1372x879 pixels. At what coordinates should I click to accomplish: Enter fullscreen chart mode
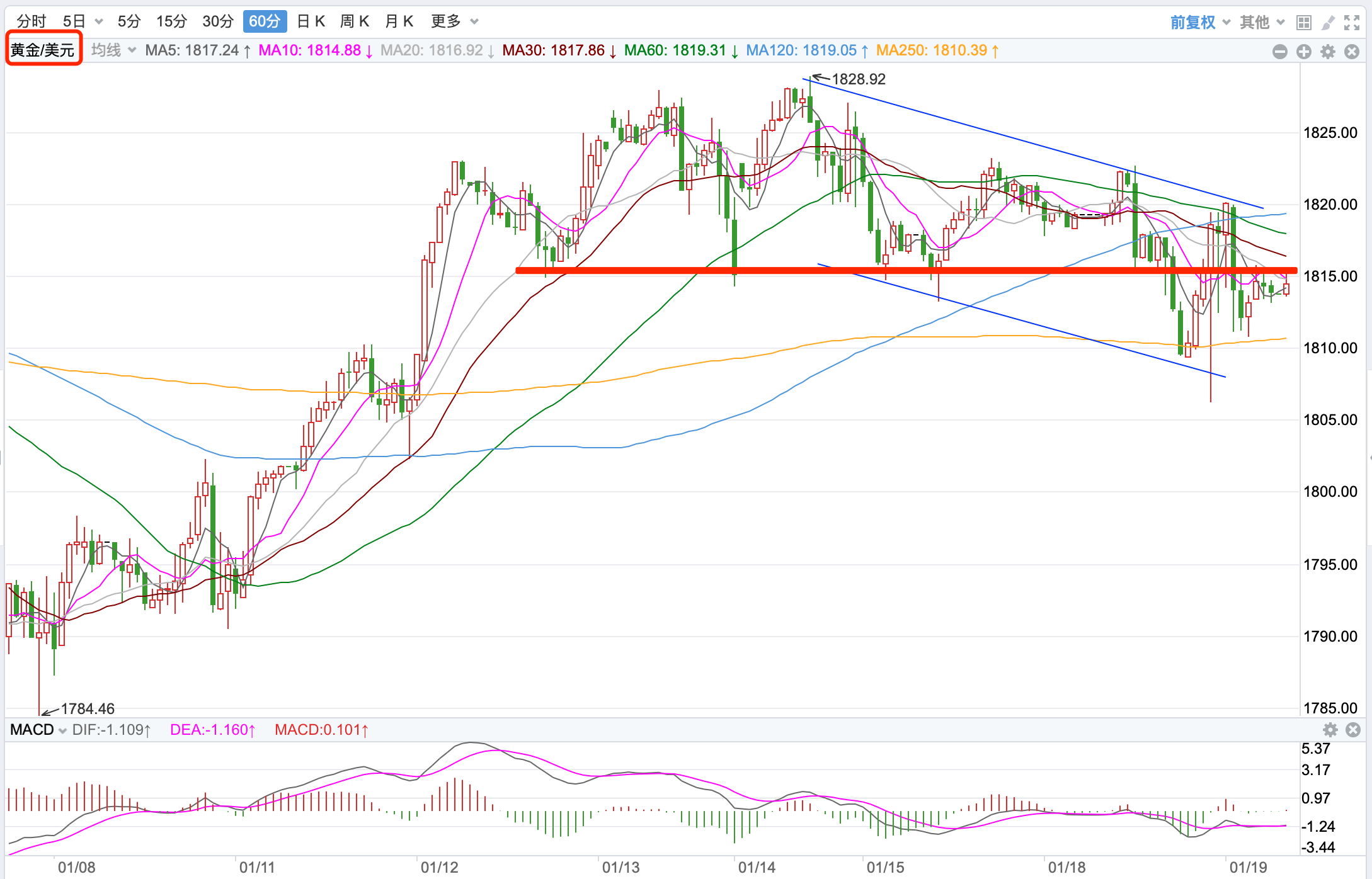coord(1352,23)
